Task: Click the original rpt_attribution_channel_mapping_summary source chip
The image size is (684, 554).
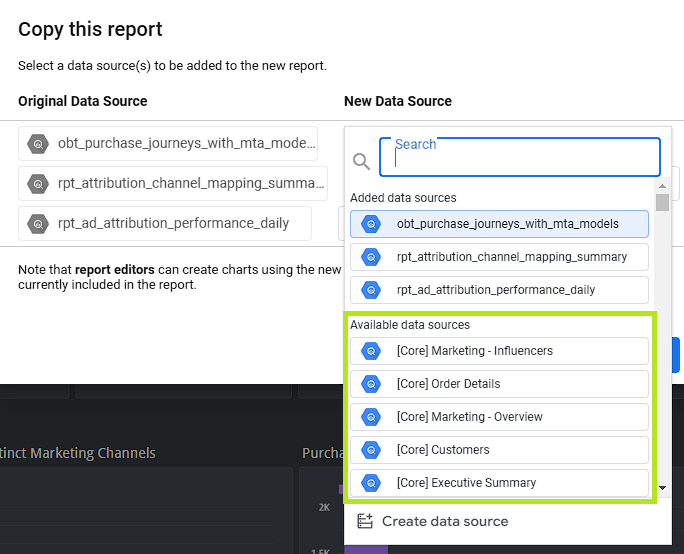Action: (172, 184)
